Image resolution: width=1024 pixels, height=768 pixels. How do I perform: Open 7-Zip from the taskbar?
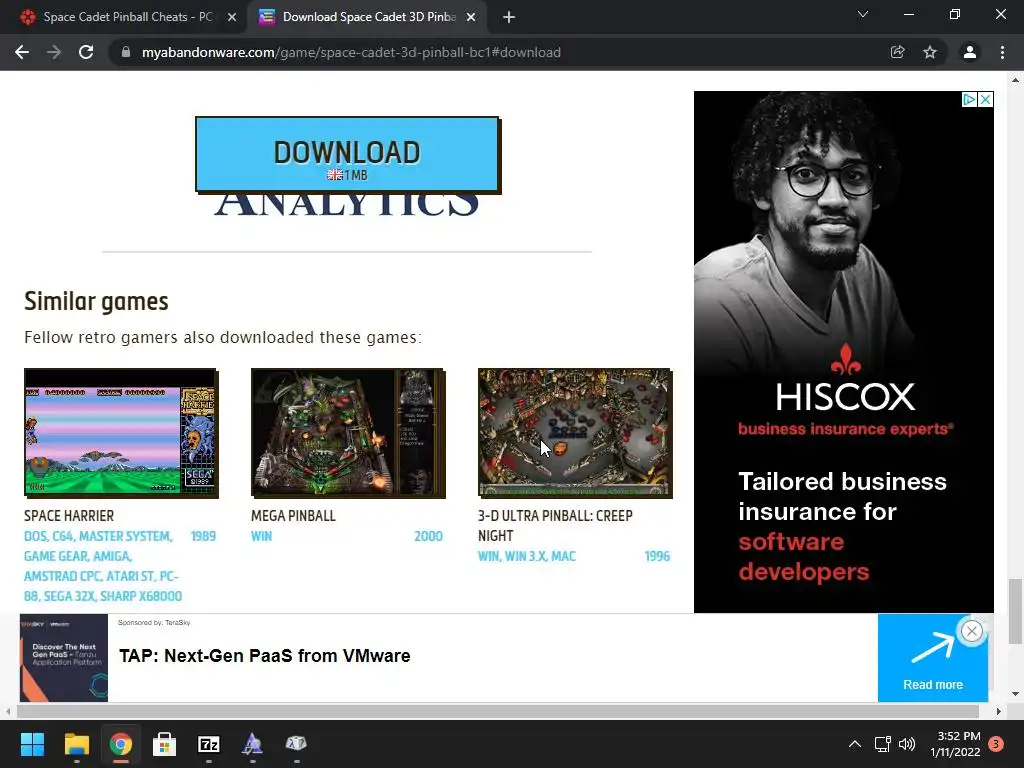(x=209, y=744)
